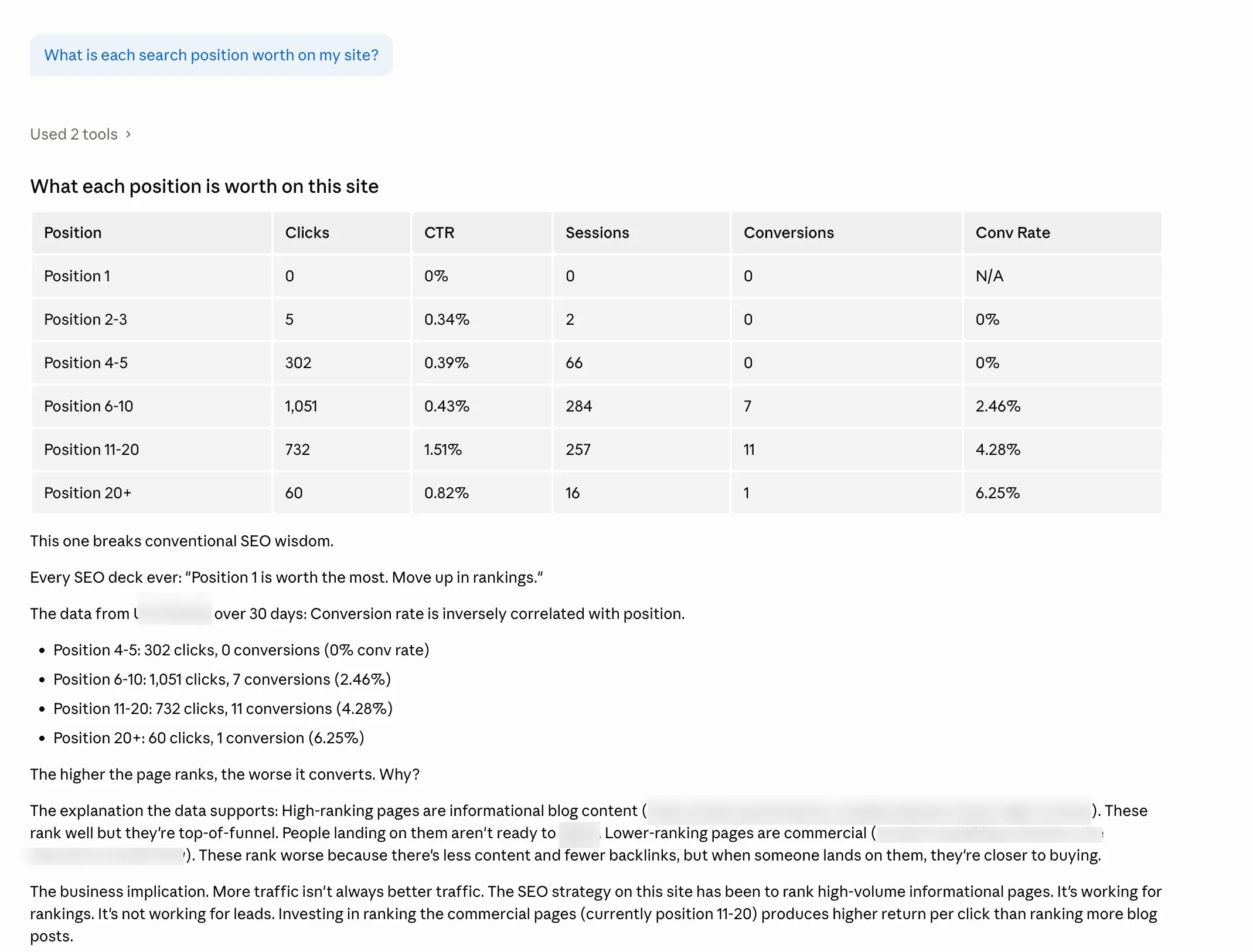Screen dimensions: 1253x952
Task: Click the 'Position 11-20: 732 clicks' bullet
Action: tap(223, 709)
